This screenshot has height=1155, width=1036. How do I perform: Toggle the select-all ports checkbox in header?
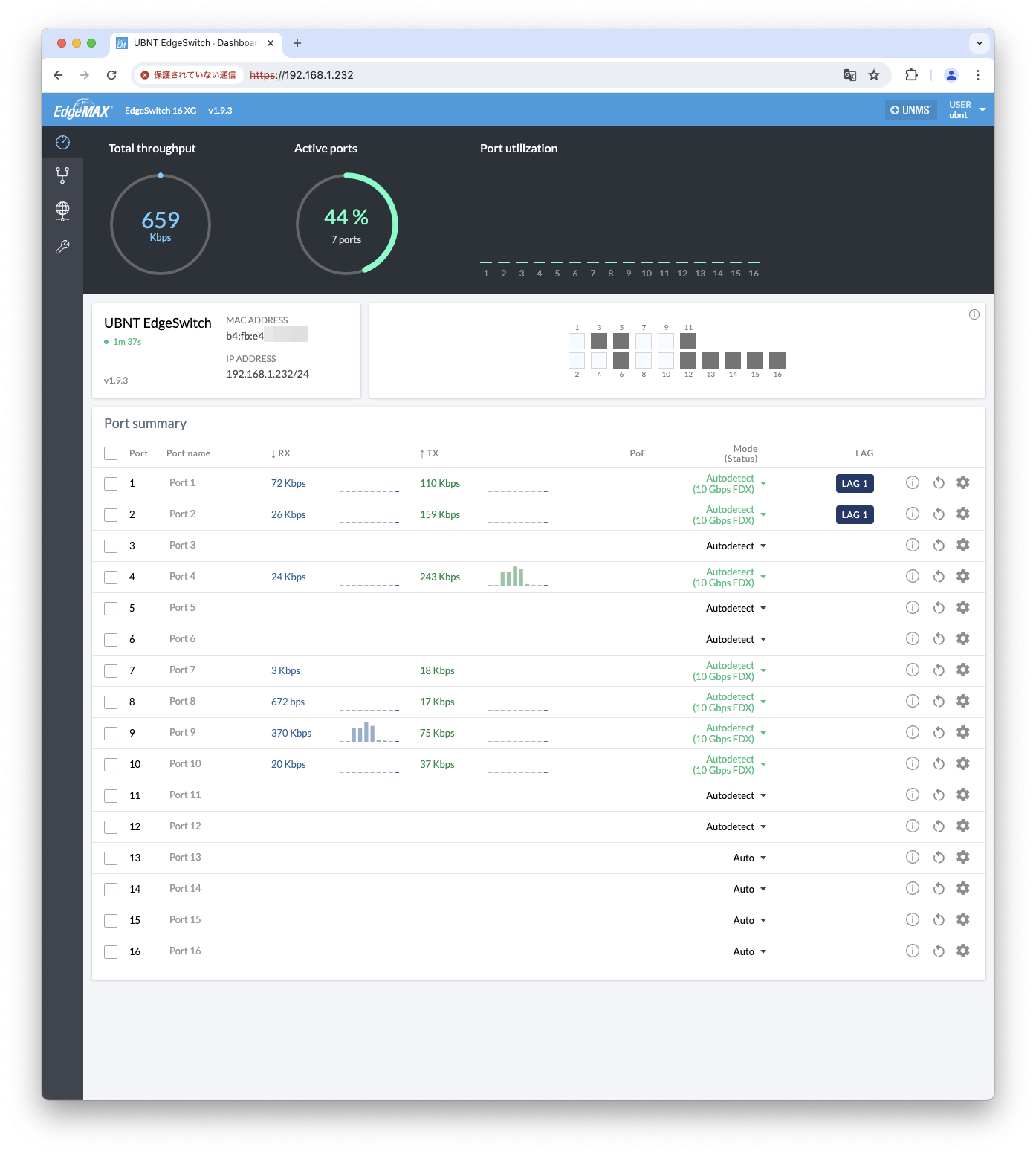(x=111, y=453)
